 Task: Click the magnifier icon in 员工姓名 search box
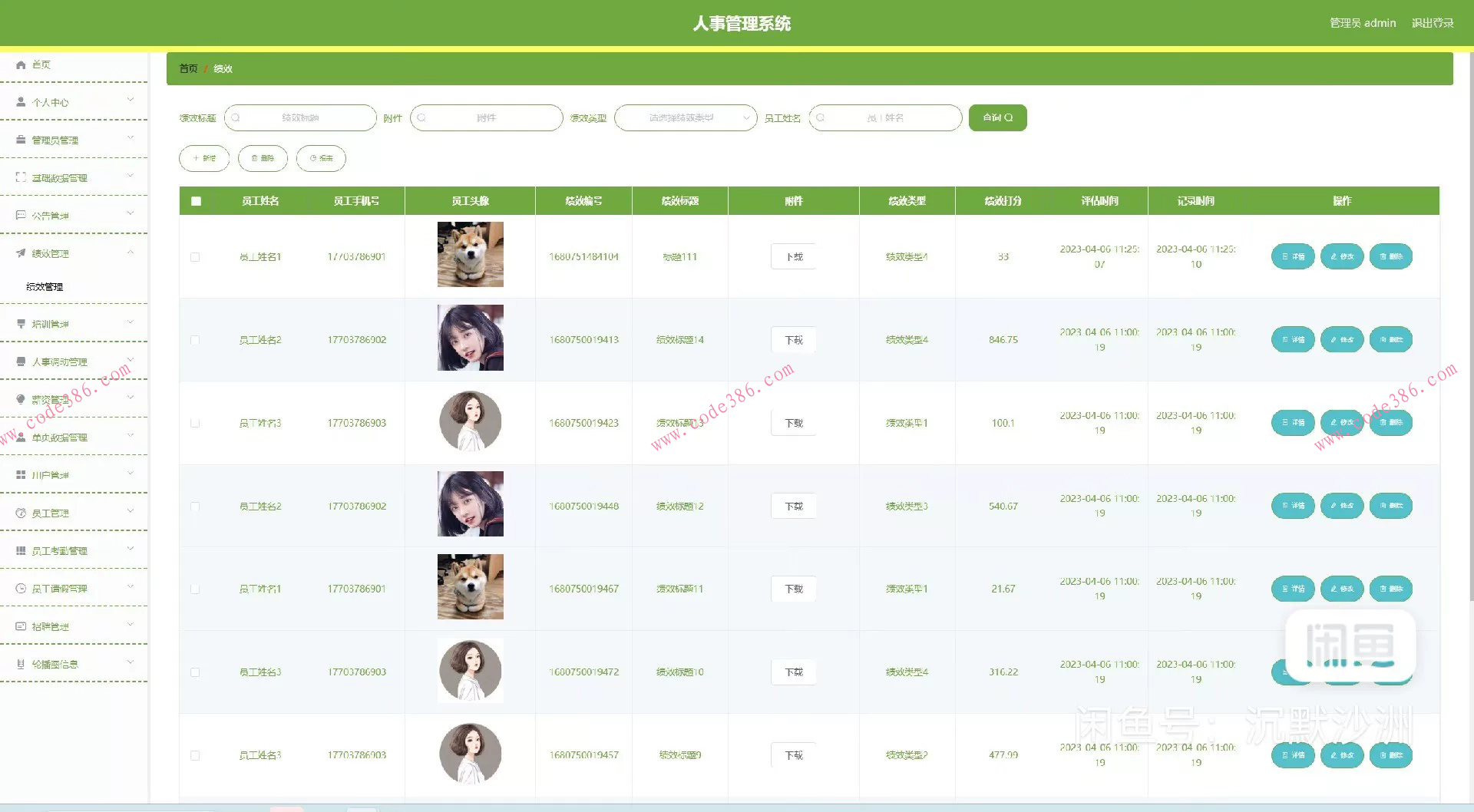click(x=821, y=118)
